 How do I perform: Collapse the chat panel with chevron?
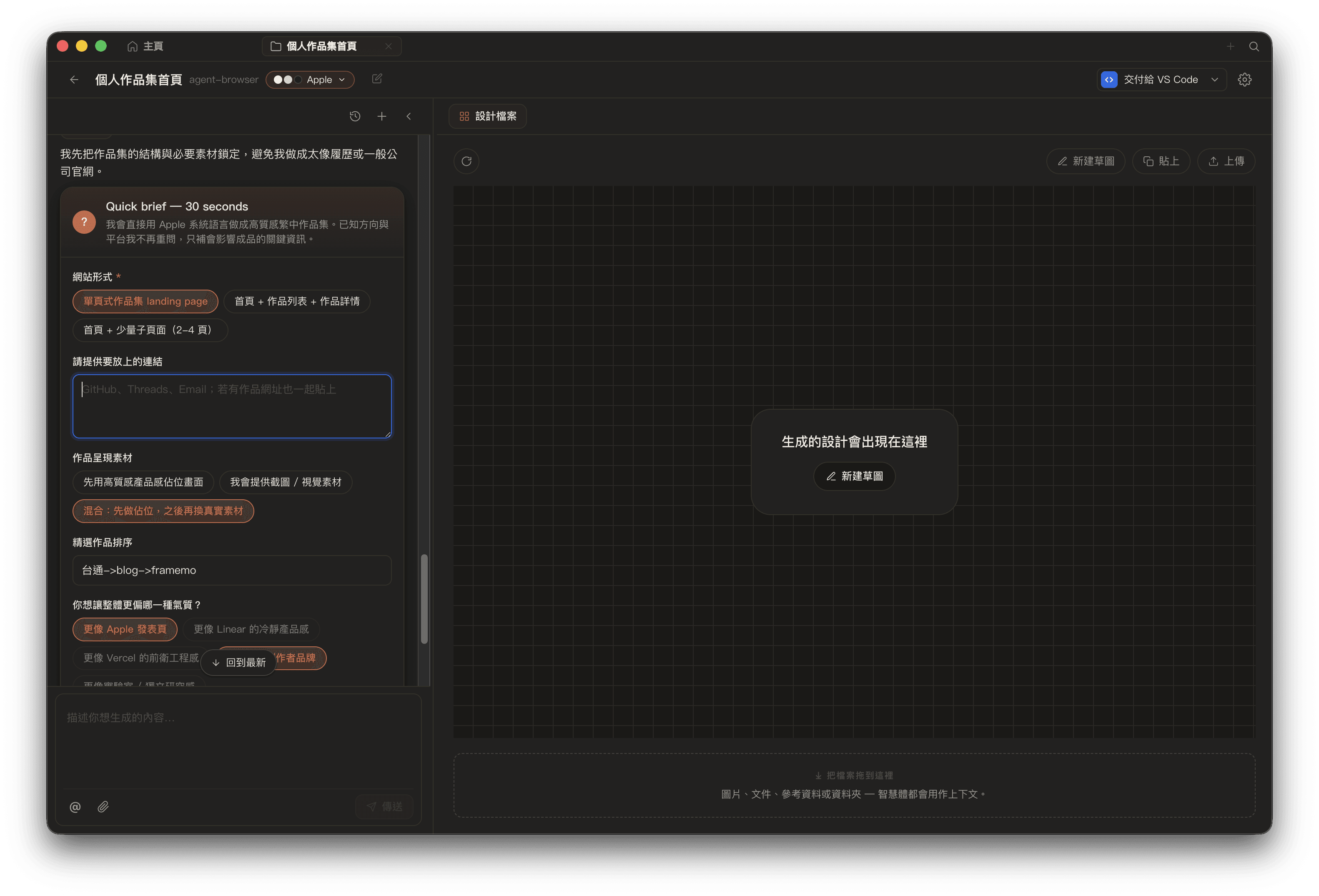pyautogui.click(x=409, y=116)
